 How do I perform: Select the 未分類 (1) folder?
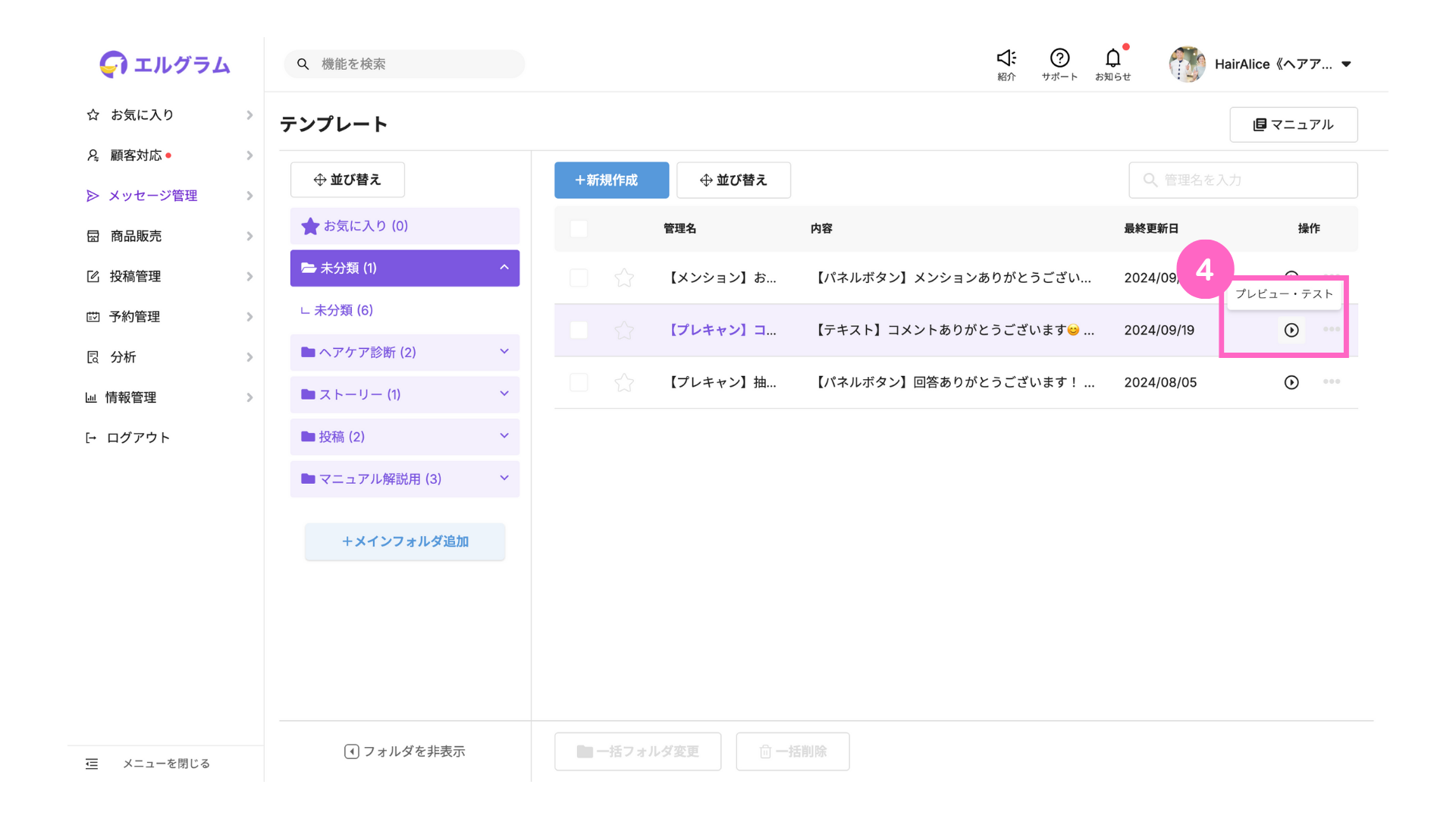tap(405, 268)
